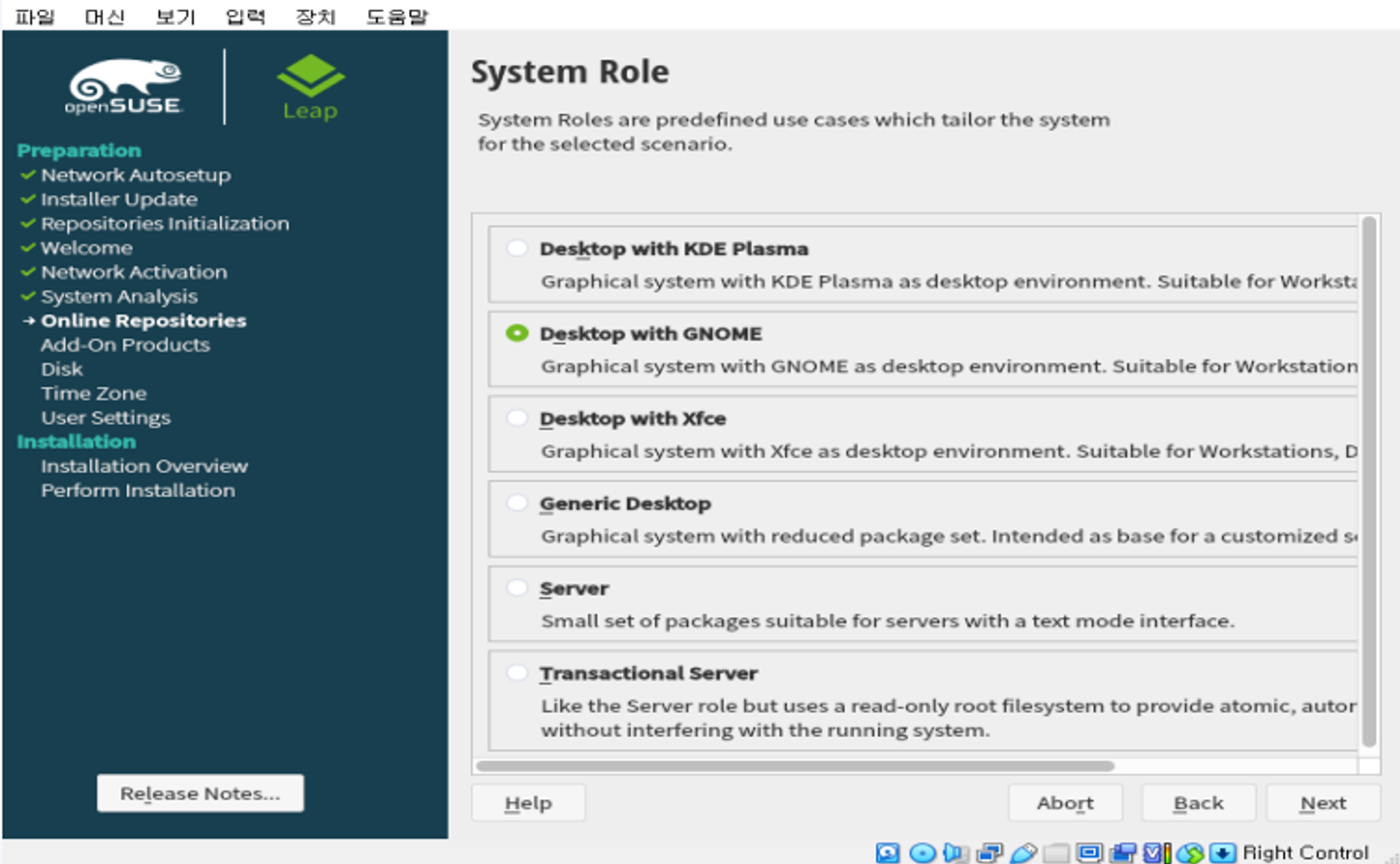Click the horizontal scrollbar under role list
Image resolution: width=1400 pixels, height=864 pixels.
[795, 766]
